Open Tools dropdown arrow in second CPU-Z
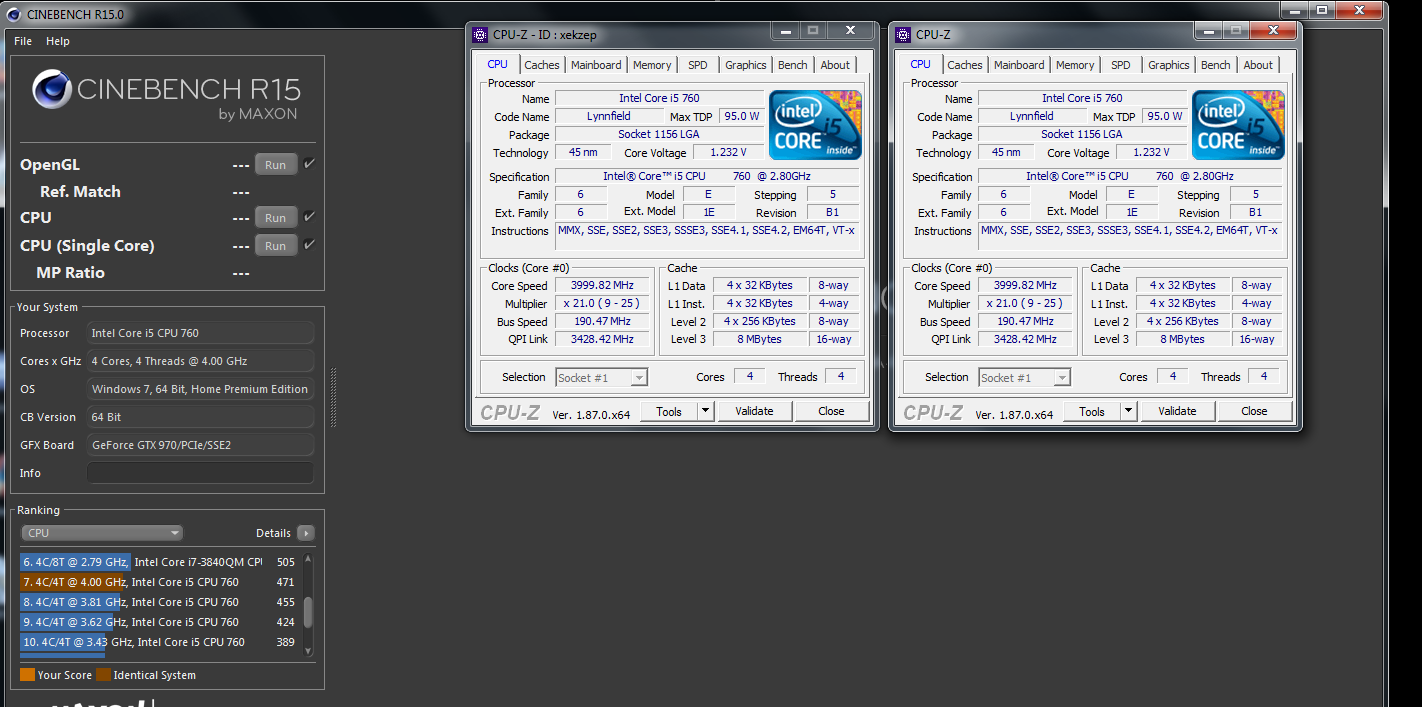This screenshot has height=707, width=1422. click(1128, 411)
